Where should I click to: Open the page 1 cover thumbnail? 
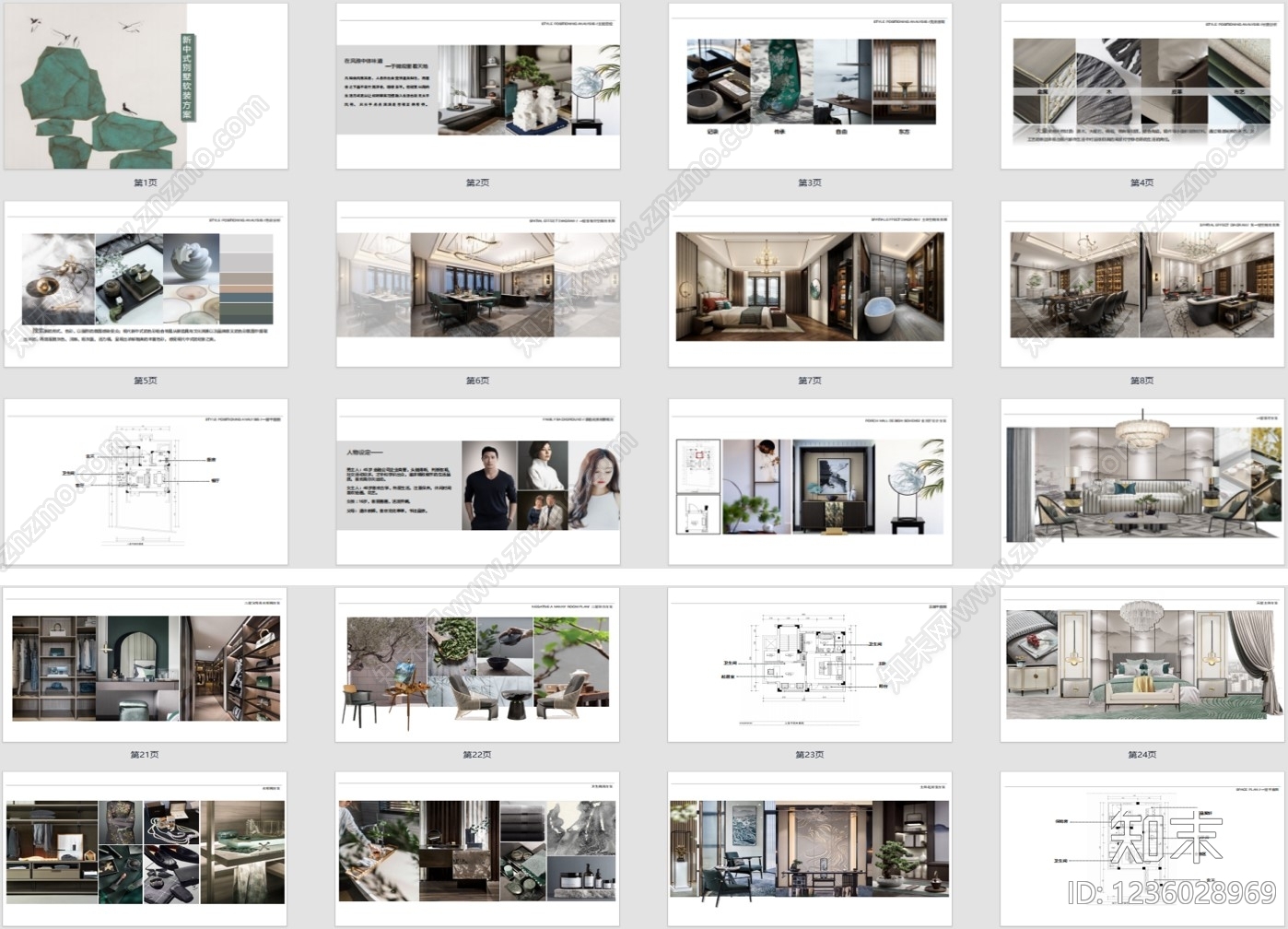tap(146, 86)
